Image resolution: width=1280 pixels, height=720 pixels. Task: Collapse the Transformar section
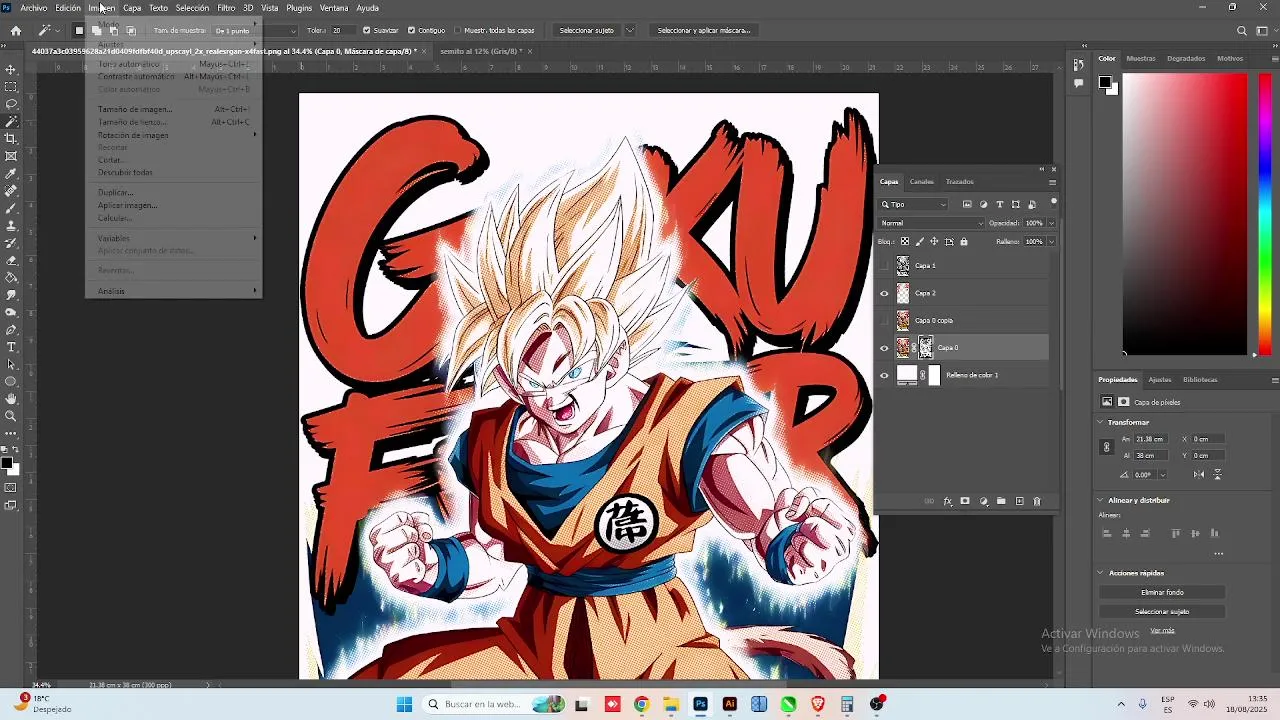pos(1101,422)
